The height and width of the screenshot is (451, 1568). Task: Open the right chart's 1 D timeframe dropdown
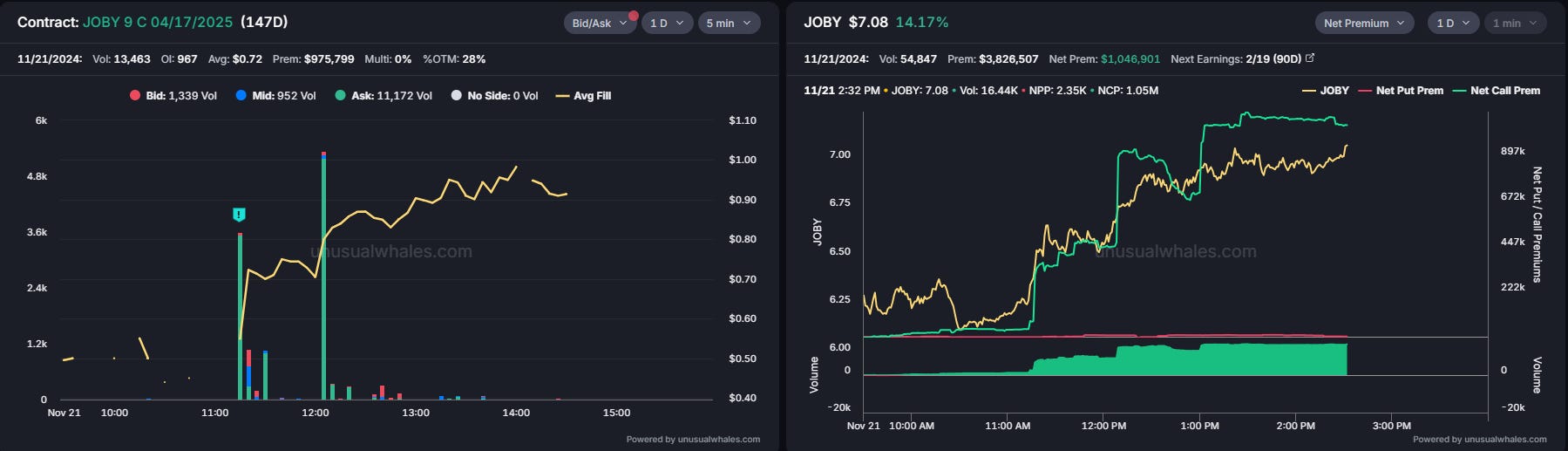[x=1453, y=24]
